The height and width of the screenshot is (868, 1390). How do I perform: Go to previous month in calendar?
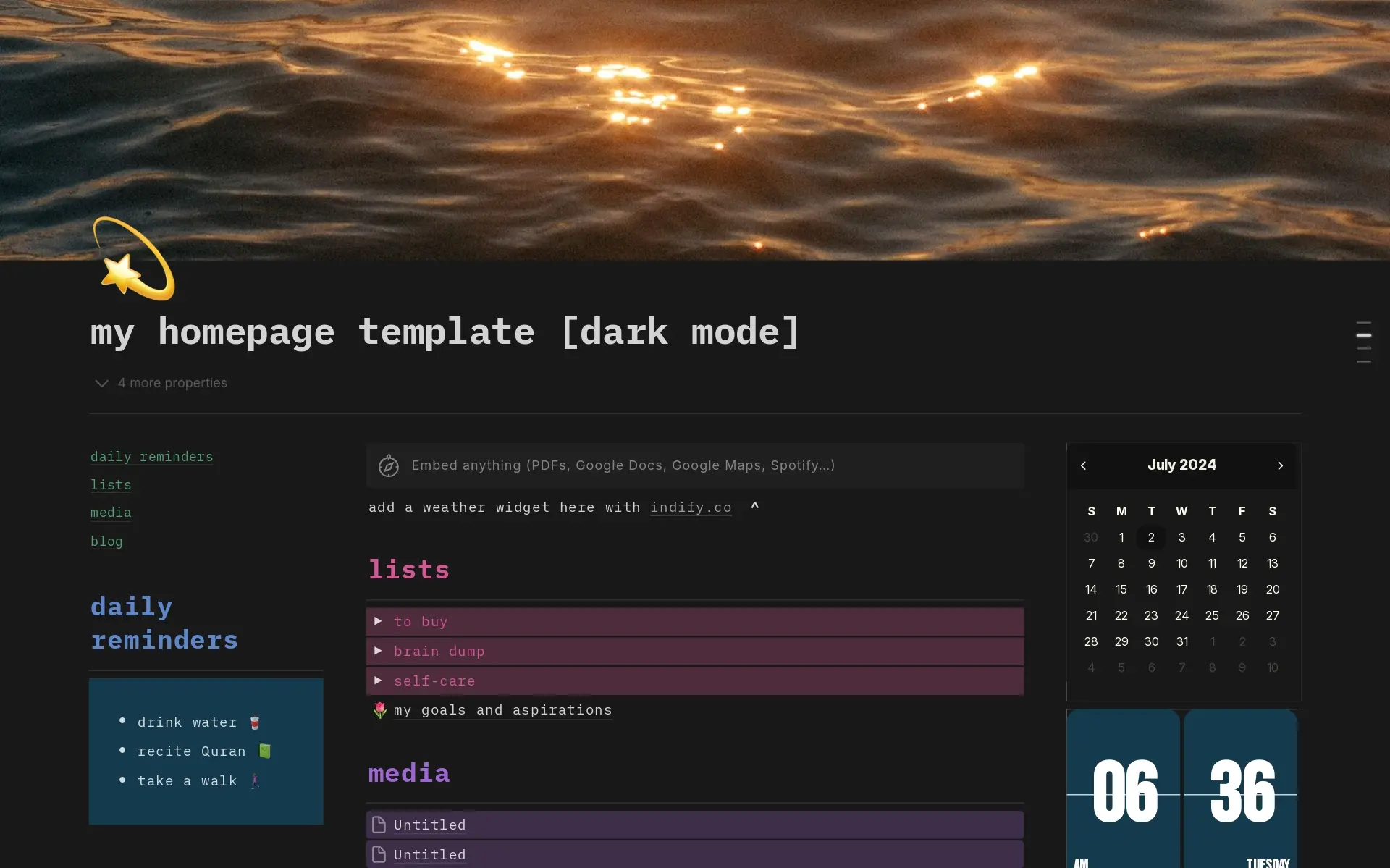pos(1084,465)
